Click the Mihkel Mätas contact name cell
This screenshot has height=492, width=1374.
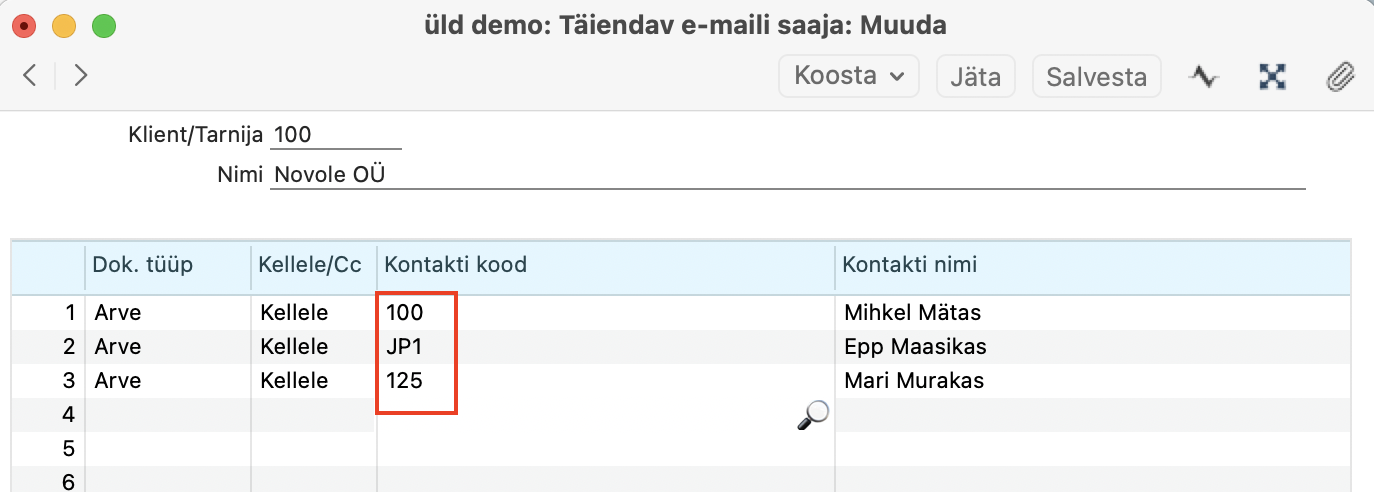tap(913, 313)
